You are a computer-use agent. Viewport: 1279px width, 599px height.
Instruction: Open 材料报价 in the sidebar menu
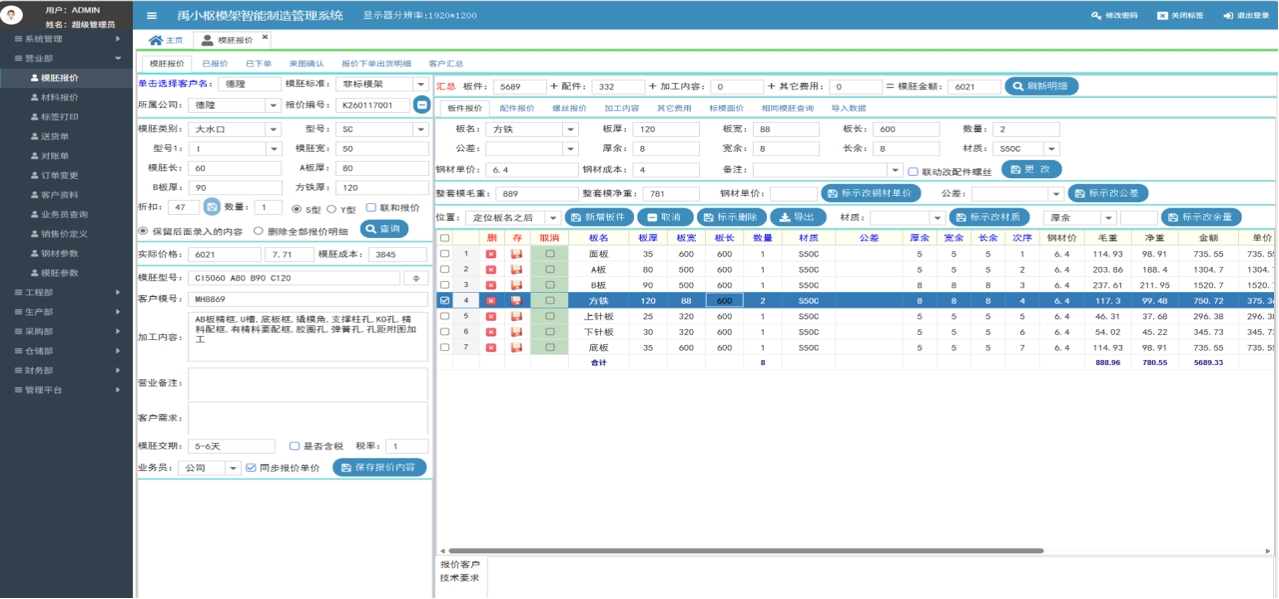click(x=59, y=97)
